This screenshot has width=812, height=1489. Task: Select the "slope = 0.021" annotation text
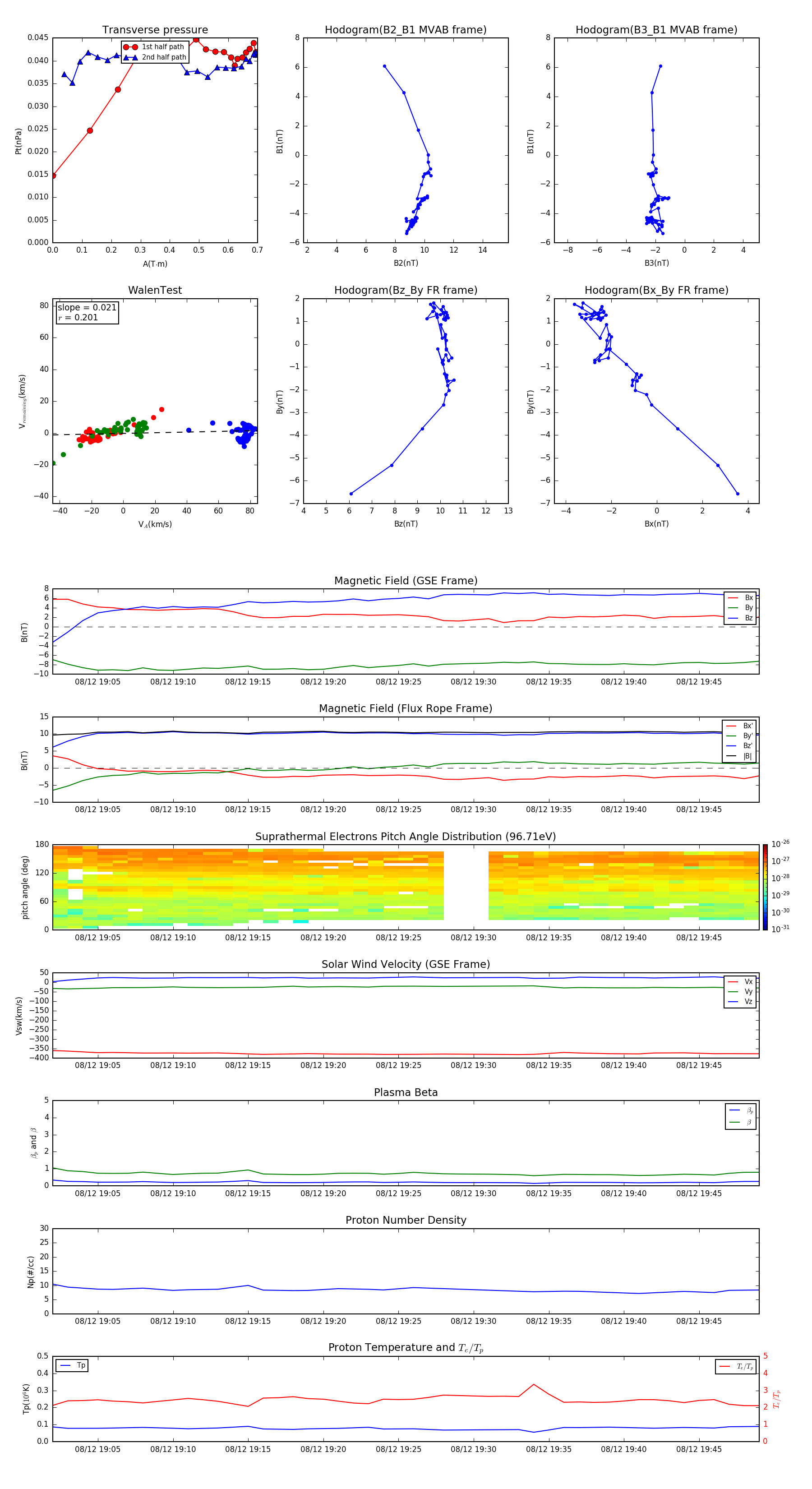pos(87,308)
